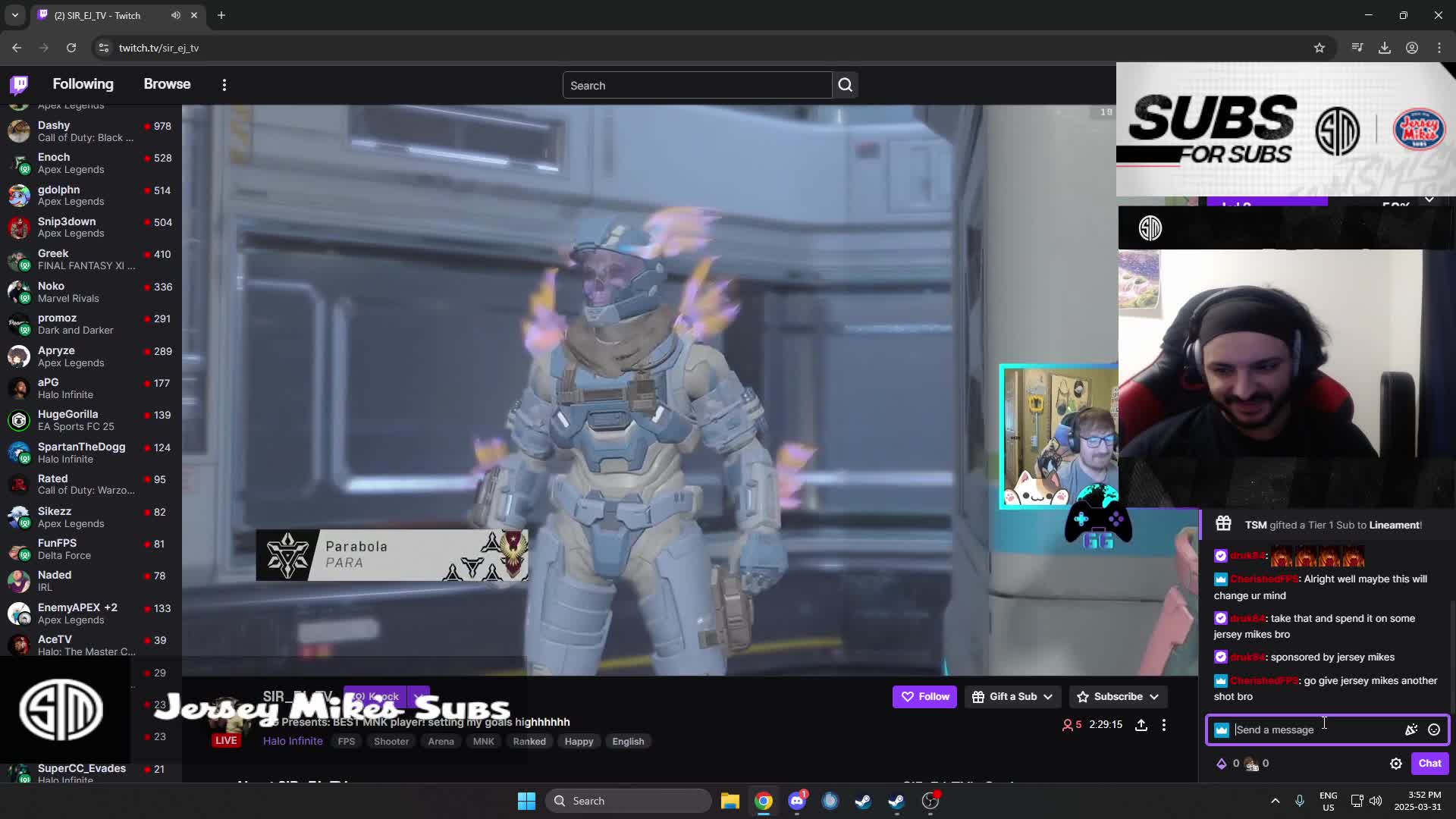Open the more options menu beside Browse
The image size is (1456, 819).
click(x=224, y=85)
